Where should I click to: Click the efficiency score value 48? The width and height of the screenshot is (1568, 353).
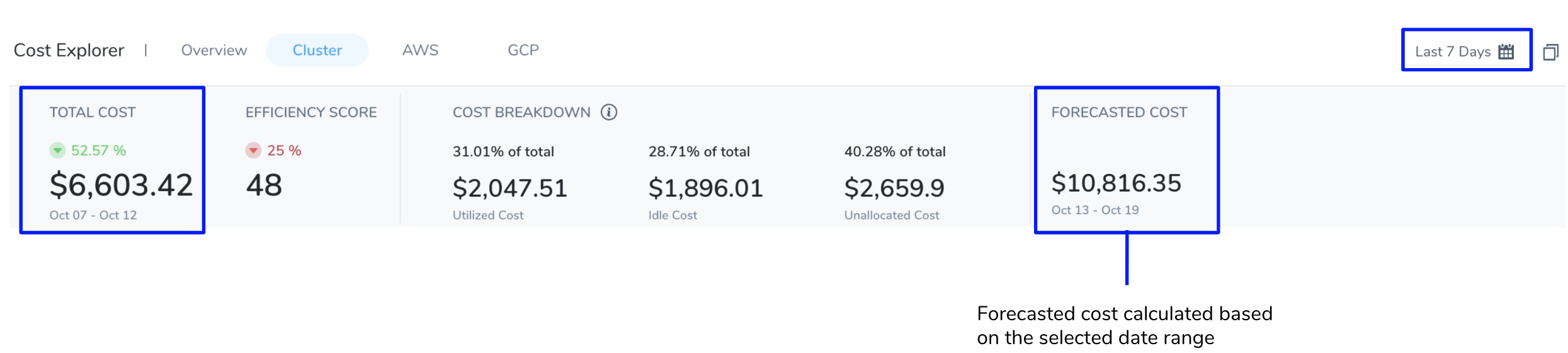pyautogui.click(x=264, y=185)
